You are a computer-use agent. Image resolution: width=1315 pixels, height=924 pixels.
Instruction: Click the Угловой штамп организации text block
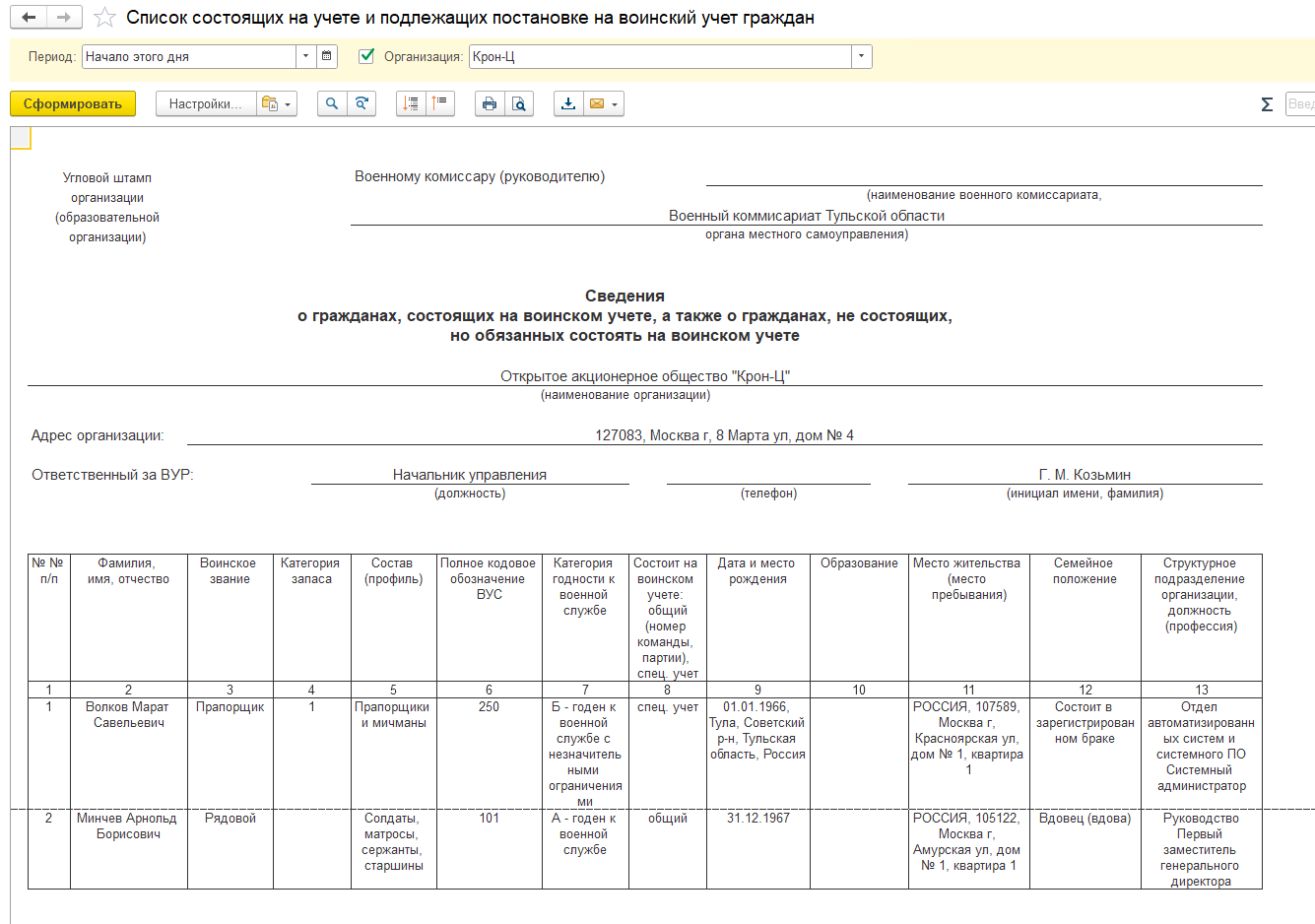(x=107, y=208)
